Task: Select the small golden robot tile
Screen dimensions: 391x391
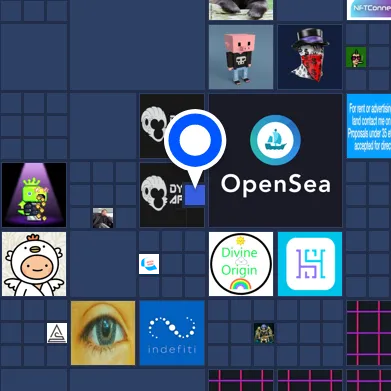Action: click(x=264, y=333)
